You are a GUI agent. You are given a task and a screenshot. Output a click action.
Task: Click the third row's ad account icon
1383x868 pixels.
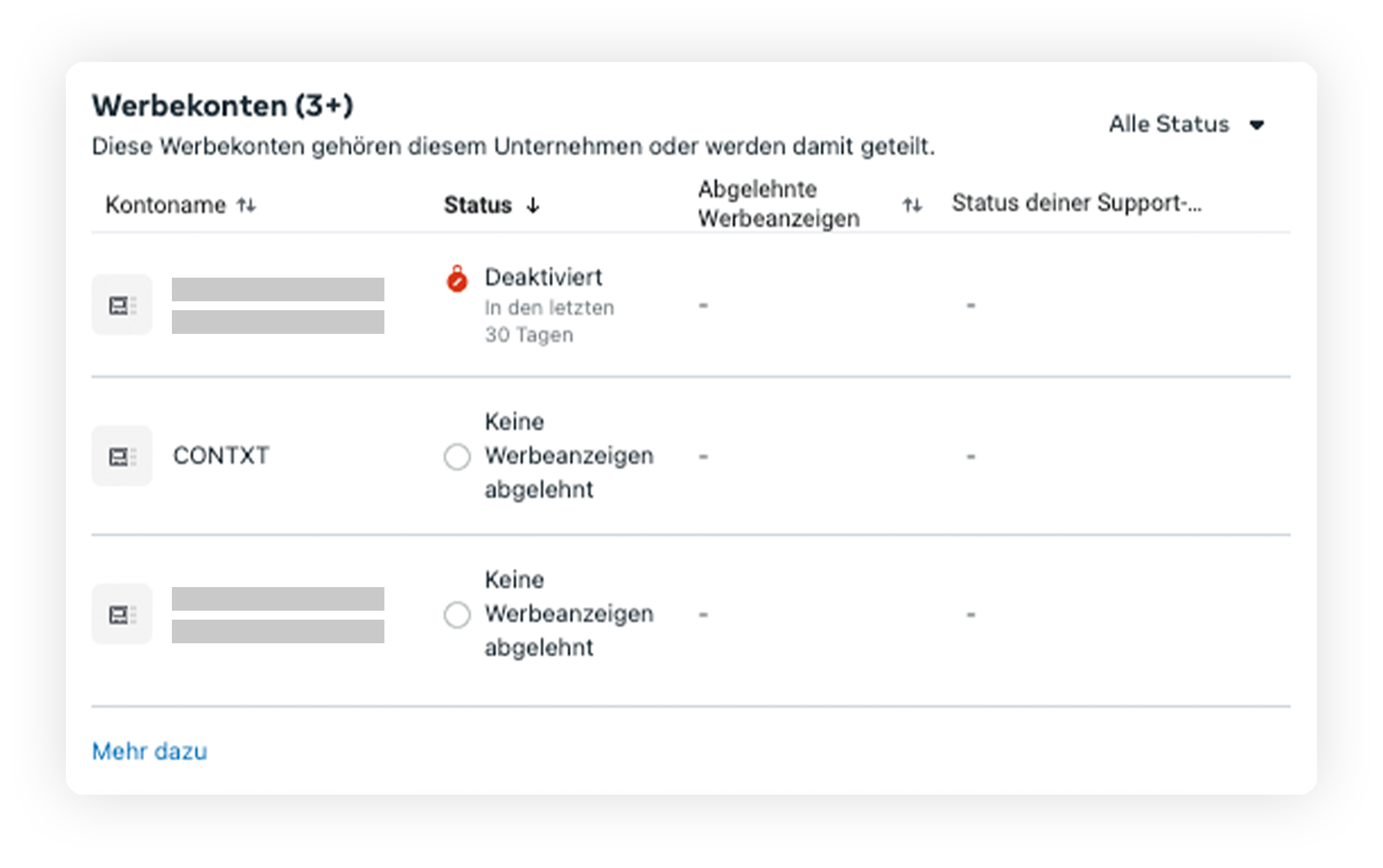(x=122, y=614)
